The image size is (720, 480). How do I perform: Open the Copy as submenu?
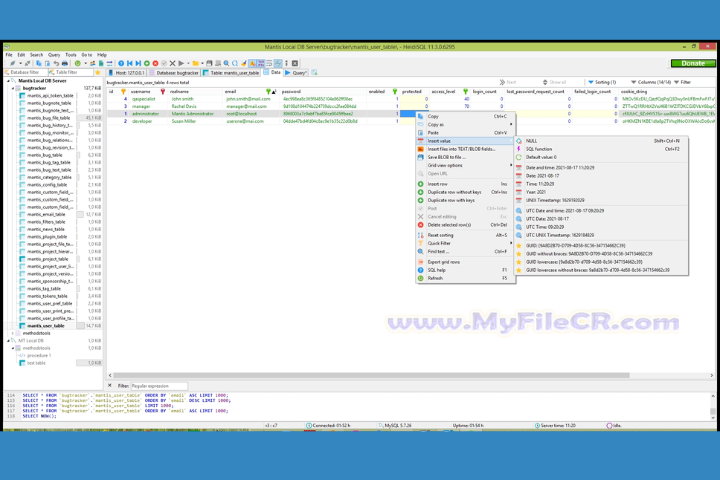(x=465, y=124)
